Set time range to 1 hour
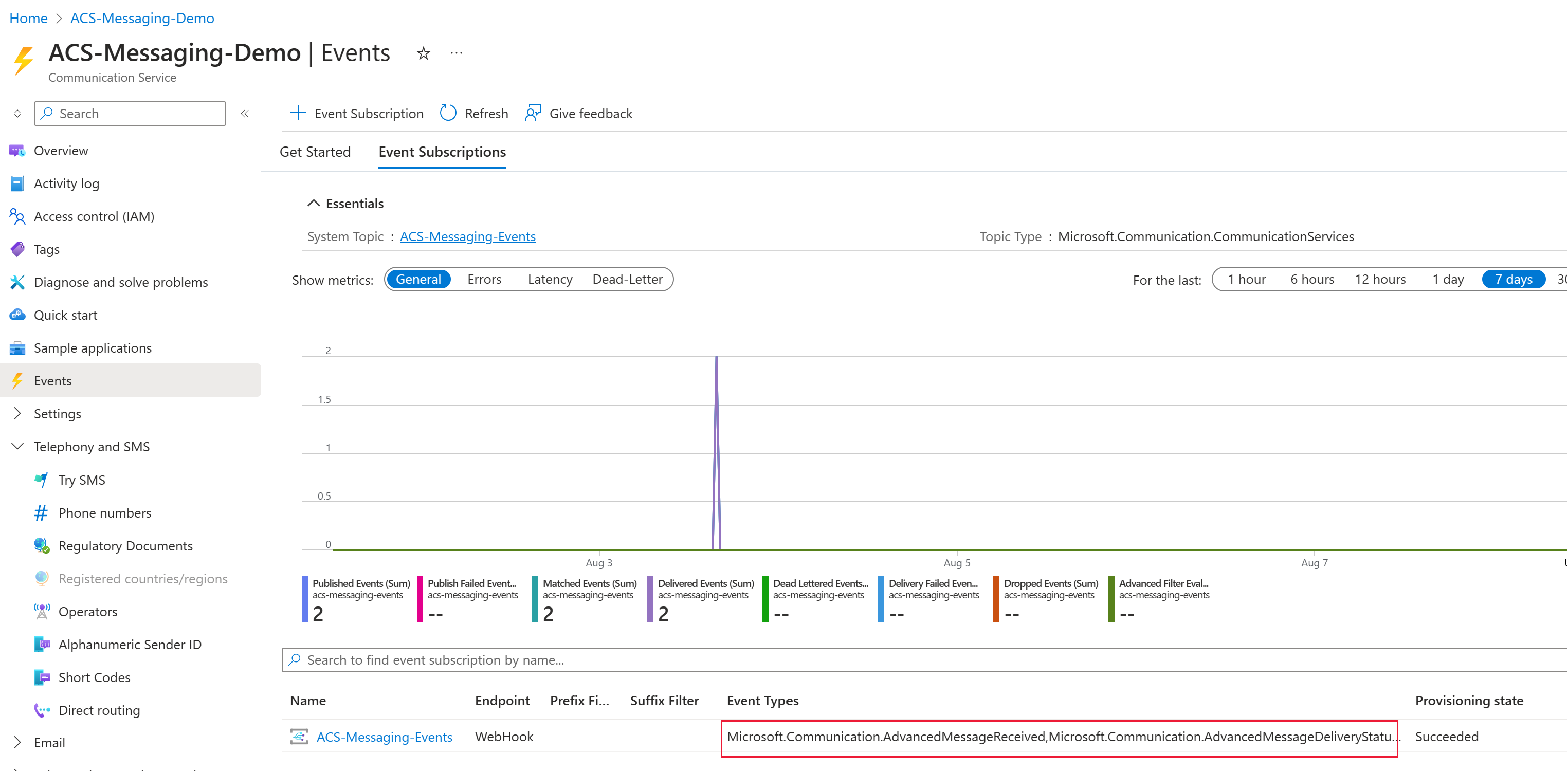This screenshot has height=772, width=1568. click(x=1247, y=279)
